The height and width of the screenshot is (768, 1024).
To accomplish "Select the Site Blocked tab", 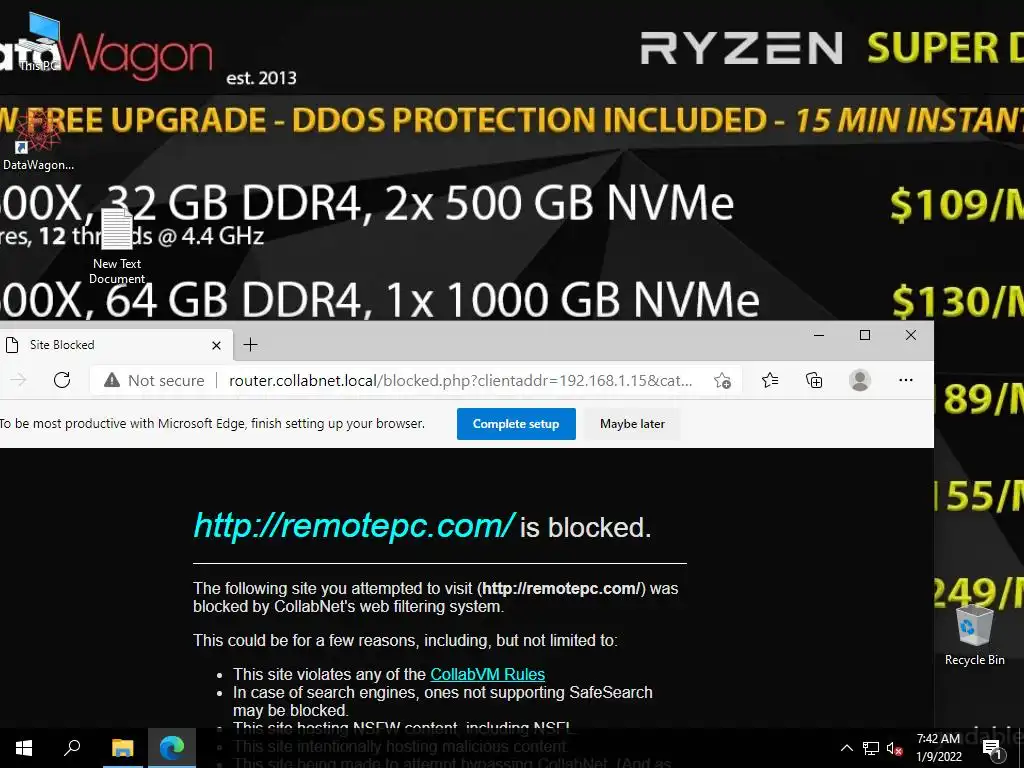I will click(x=115, y=345).
